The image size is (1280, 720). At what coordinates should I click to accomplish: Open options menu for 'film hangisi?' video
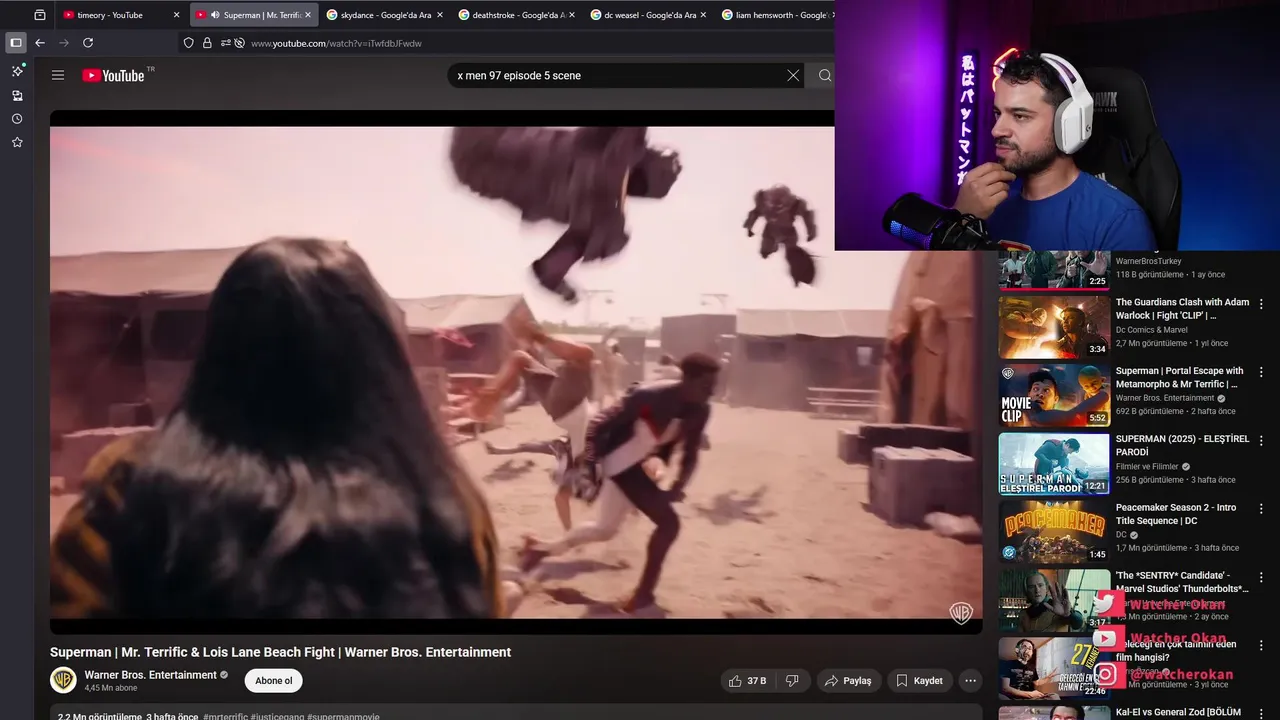tap(1261, 646)
